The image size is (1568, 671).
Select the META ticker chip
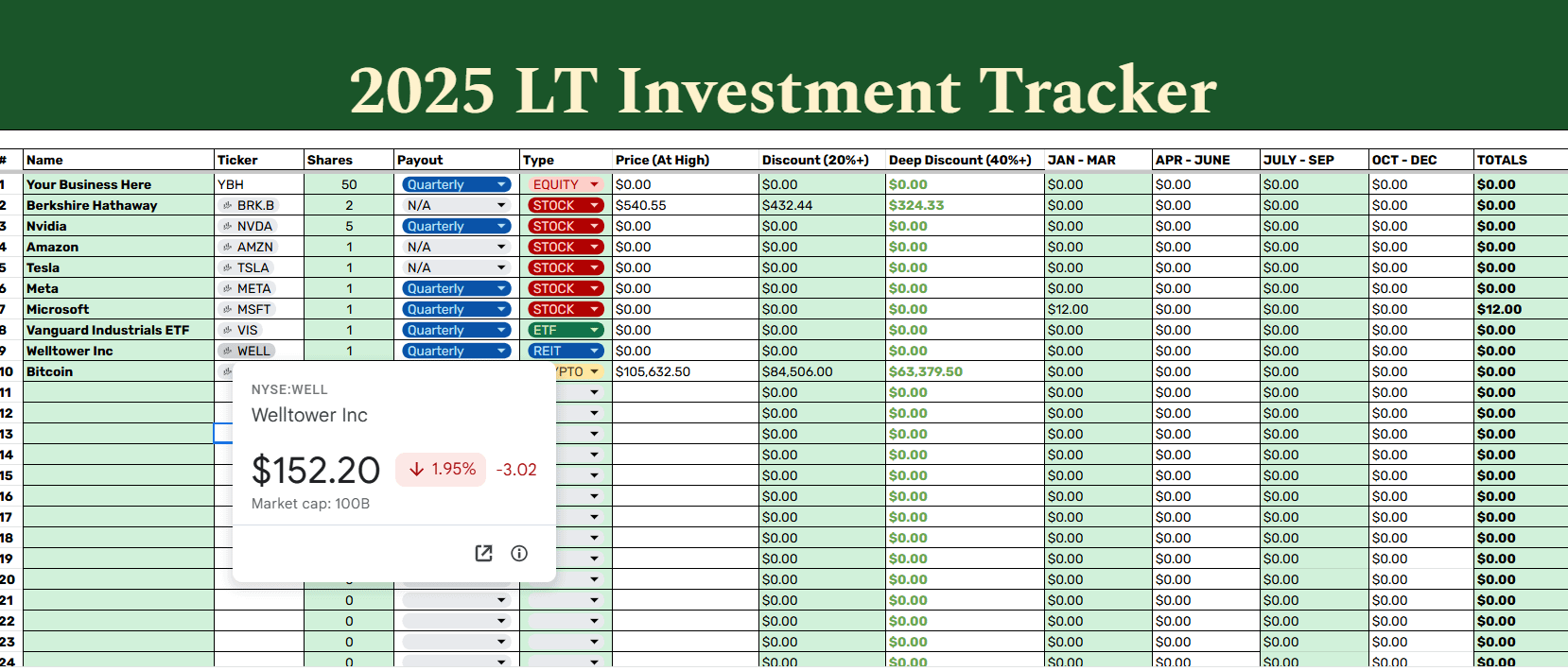(x=247, y=288)
